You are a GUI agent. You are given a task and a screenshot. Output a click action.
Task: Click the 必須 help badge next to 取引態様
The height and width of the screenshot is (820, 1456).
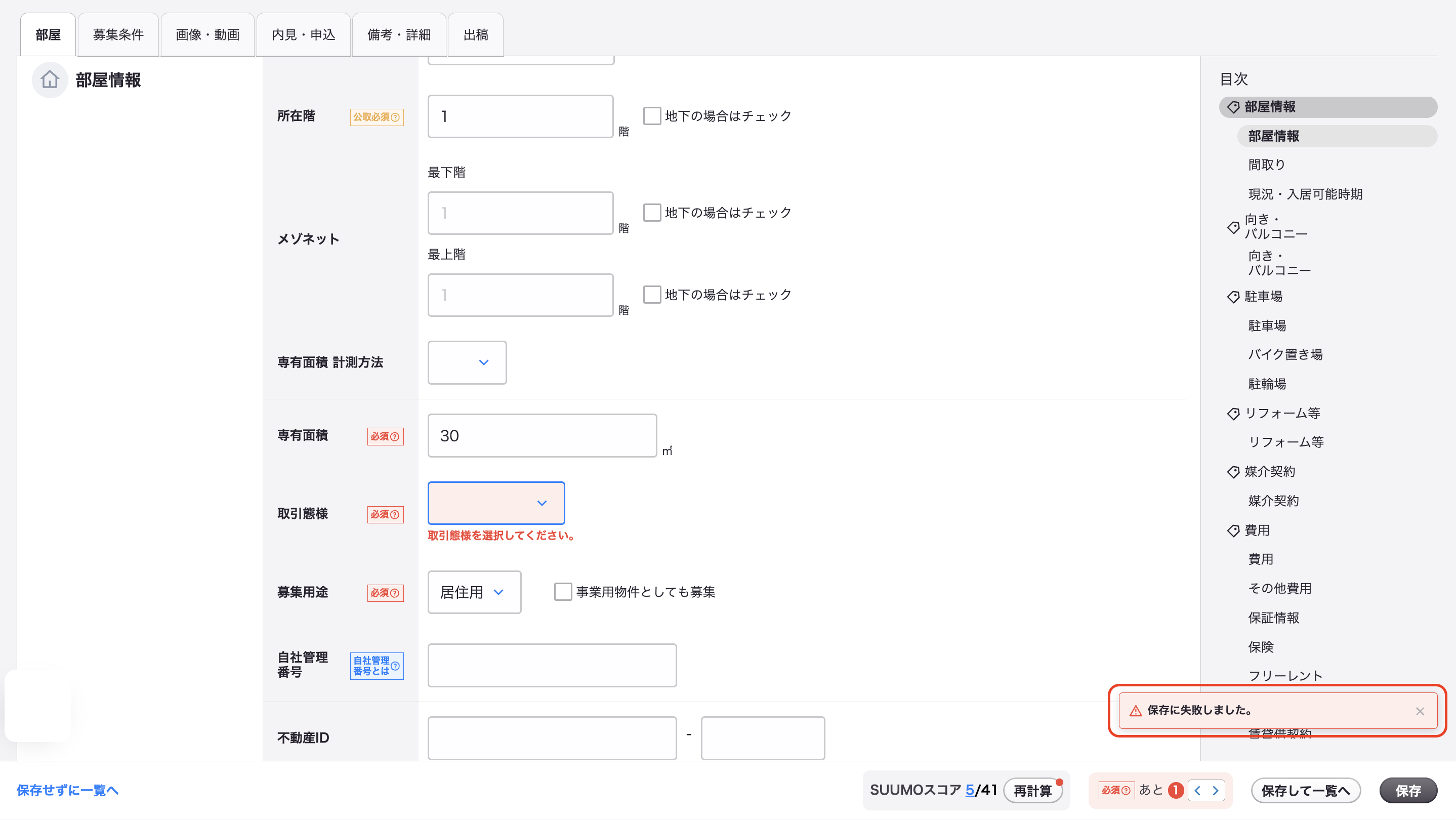click(x=386, y=514)
